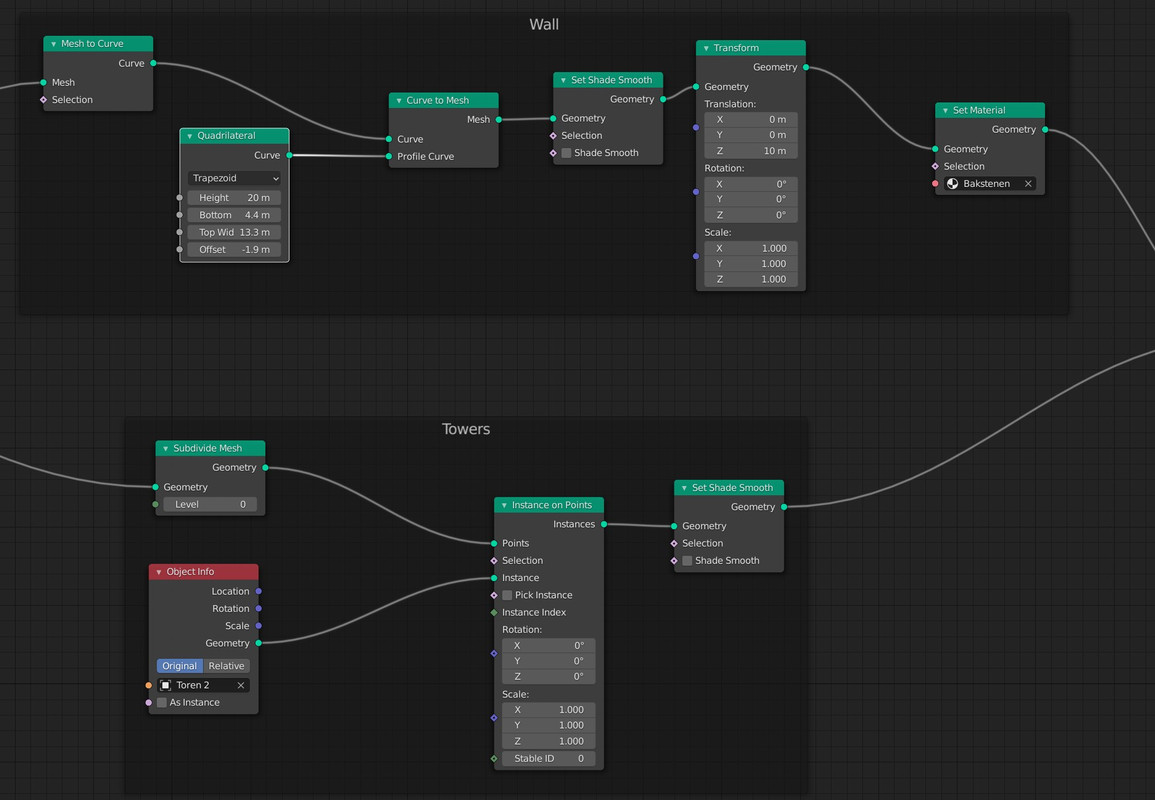Screen dimensions: 1155x800
Task: Click Set Material Geometry output socket
Action: 1045,130
